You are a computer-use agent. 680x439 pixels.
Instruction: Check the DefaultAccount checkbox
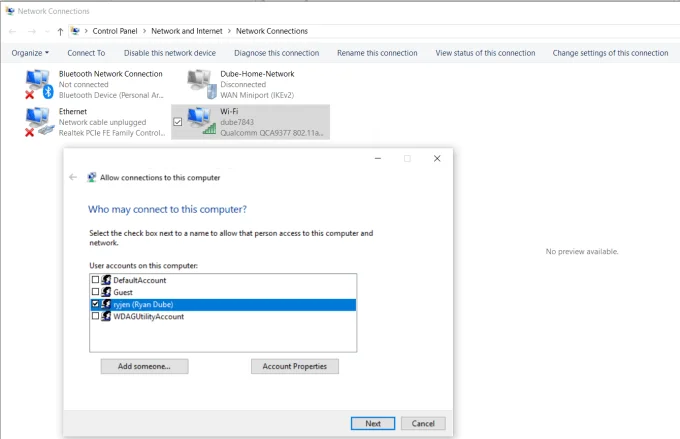coord(96,281)
